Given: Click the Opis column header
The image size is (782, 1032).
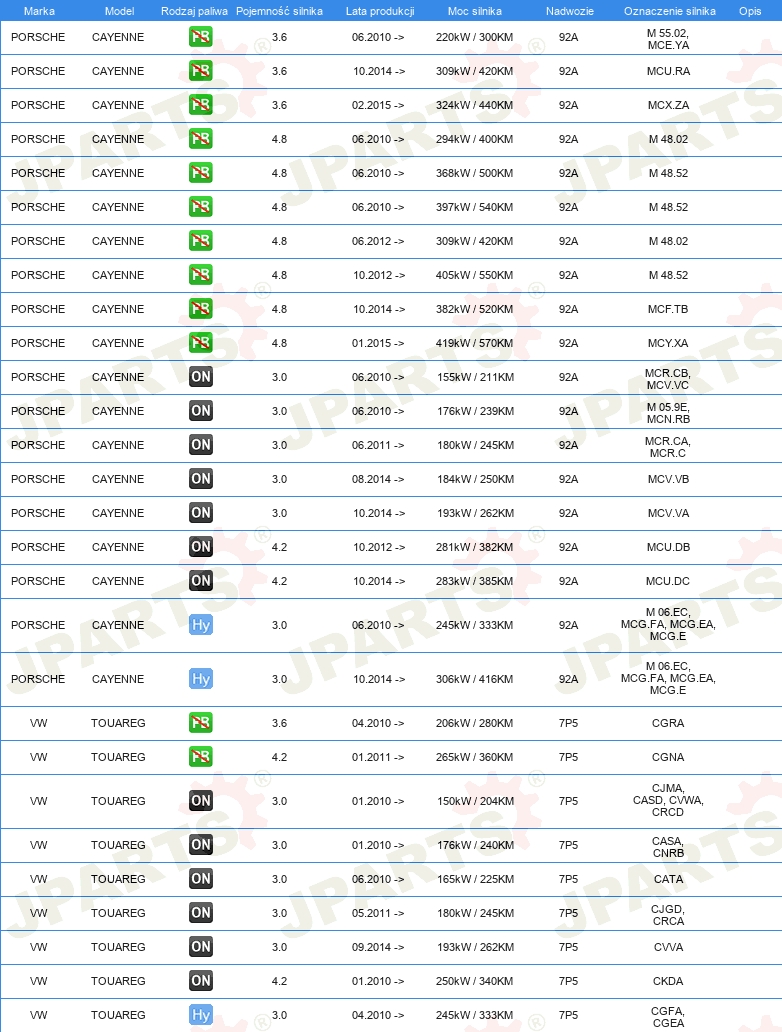Looking at the screenshot, I should coord(750,11).
